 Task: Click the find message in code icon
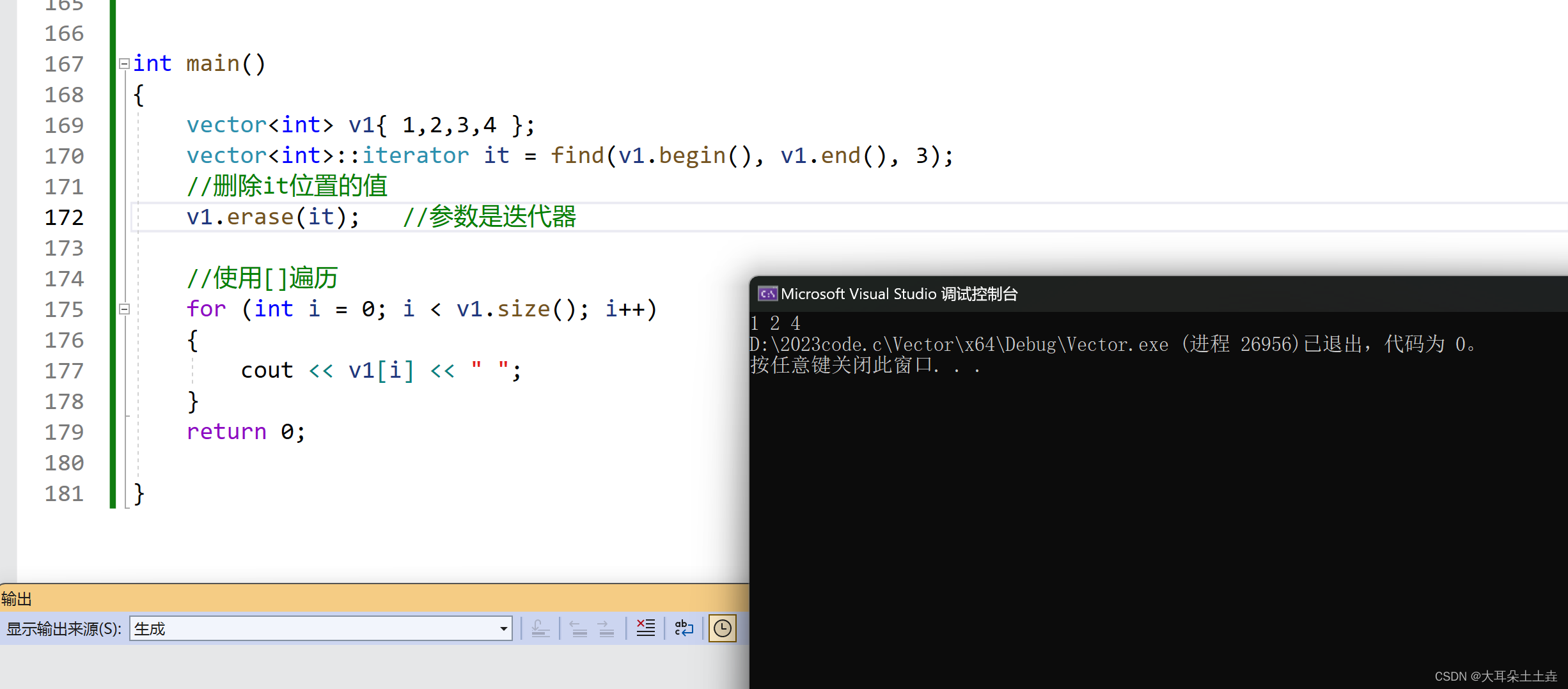[540, 628]
